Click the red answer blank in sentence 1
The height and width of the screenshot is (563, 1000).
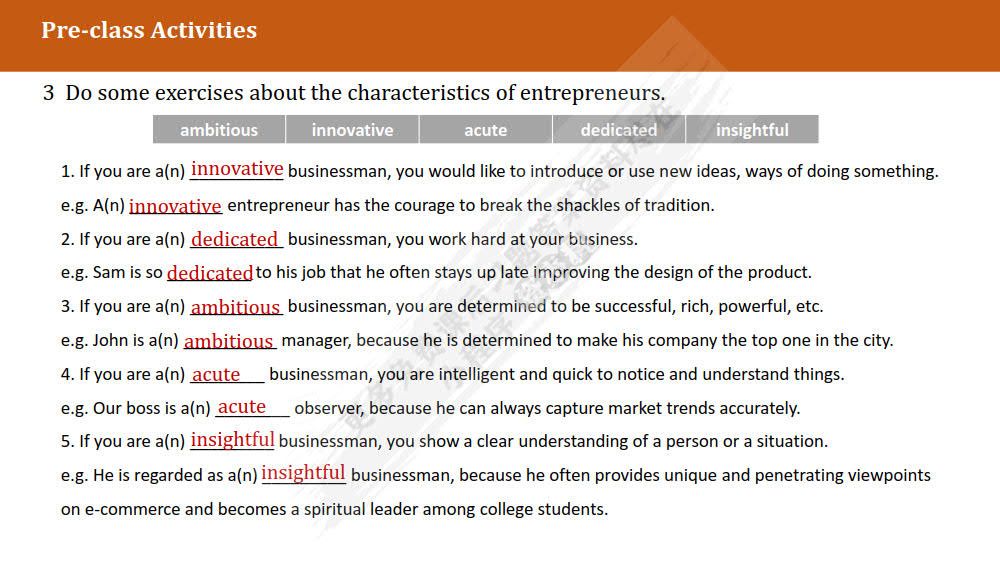coord(237,169)
